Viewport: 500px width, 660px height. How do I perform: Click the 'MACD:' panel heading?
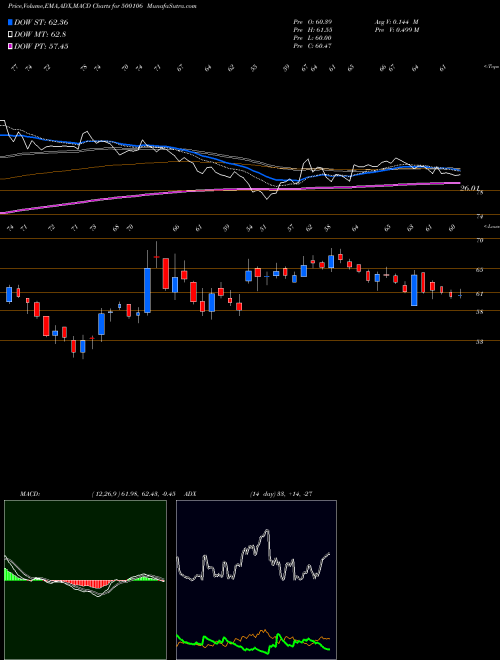(29, 494)
